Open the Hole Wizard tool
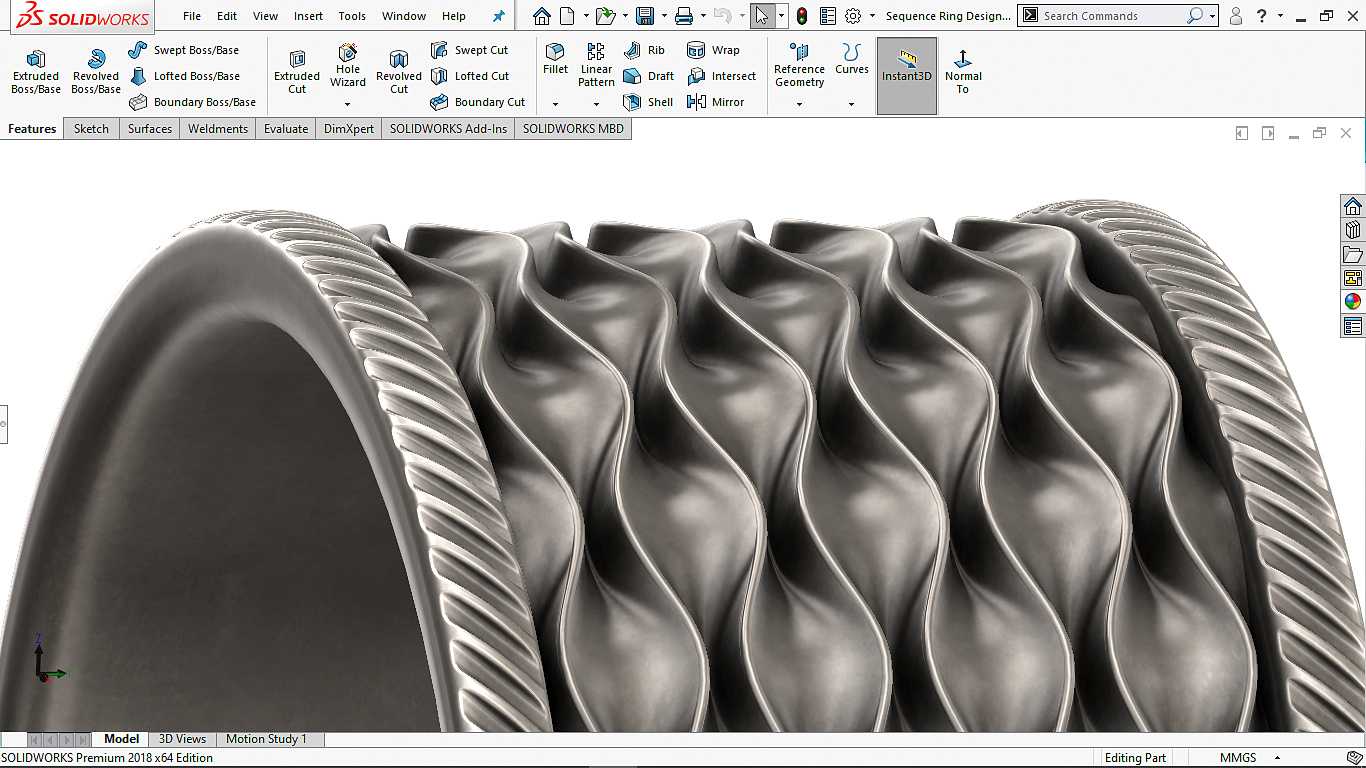 click(348, 65)
